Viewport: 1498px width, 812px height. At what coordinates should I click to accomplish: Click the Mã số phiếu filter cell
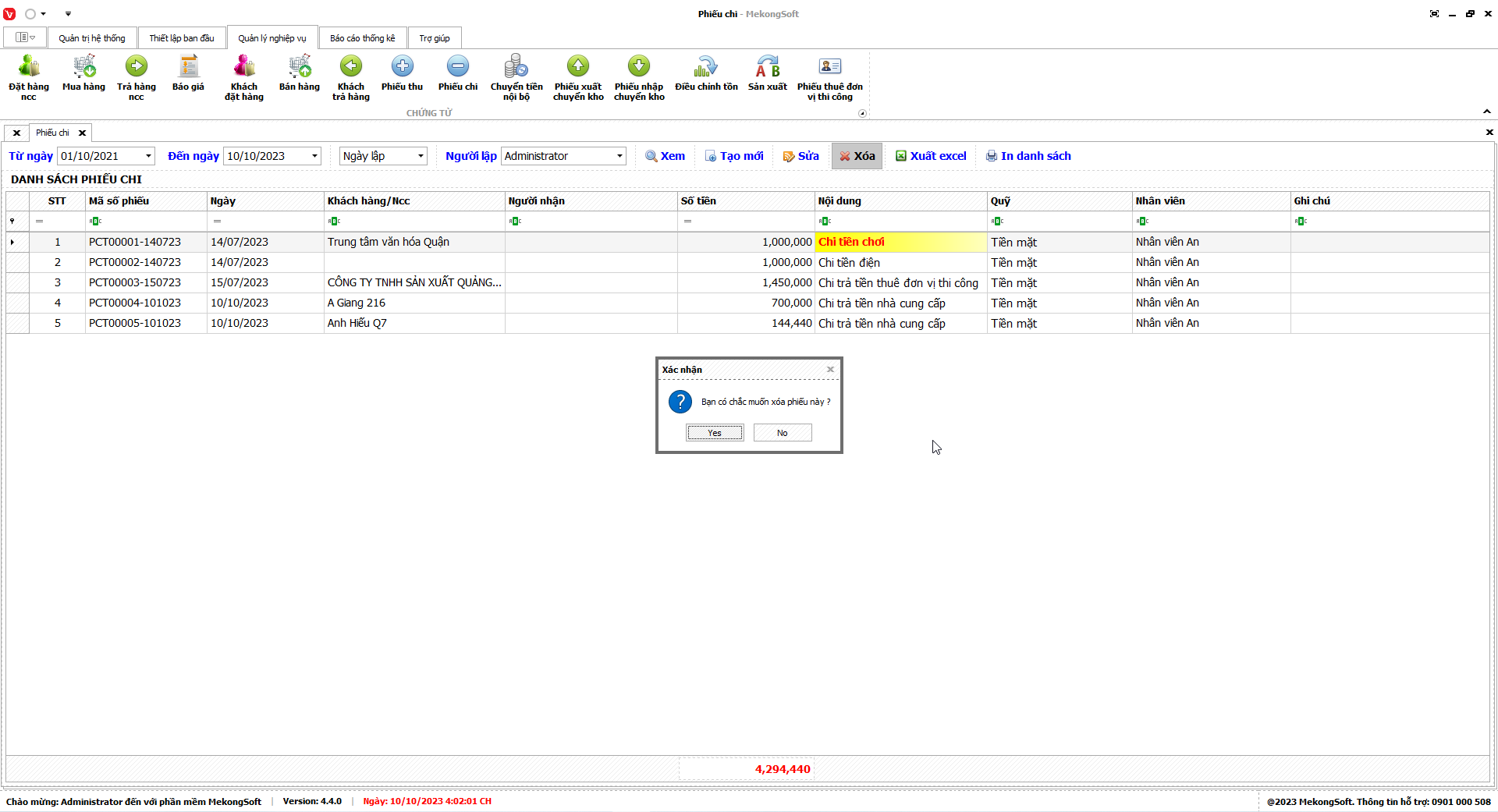pyautogui.click(x=146, y=222)
